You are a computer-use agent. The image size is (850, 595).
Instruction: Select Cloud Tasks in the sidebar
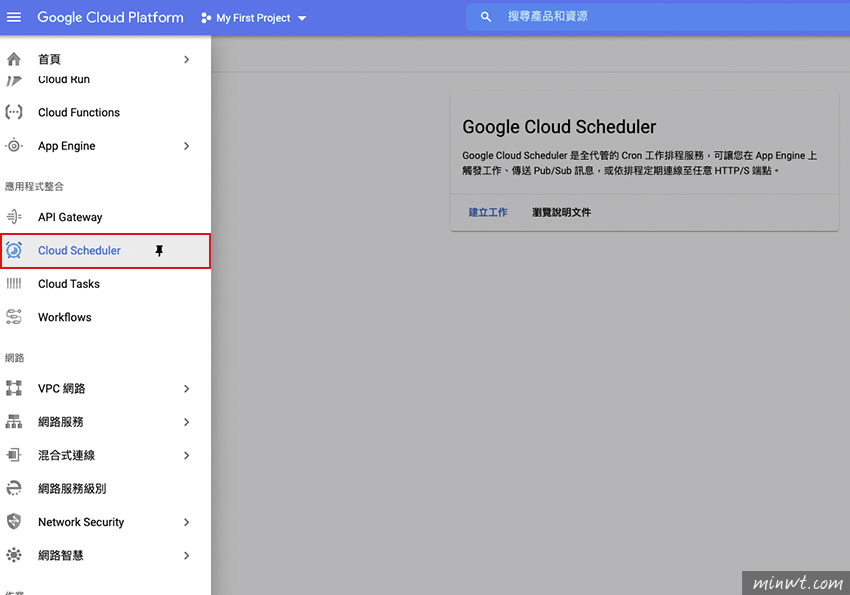(105, 283)
